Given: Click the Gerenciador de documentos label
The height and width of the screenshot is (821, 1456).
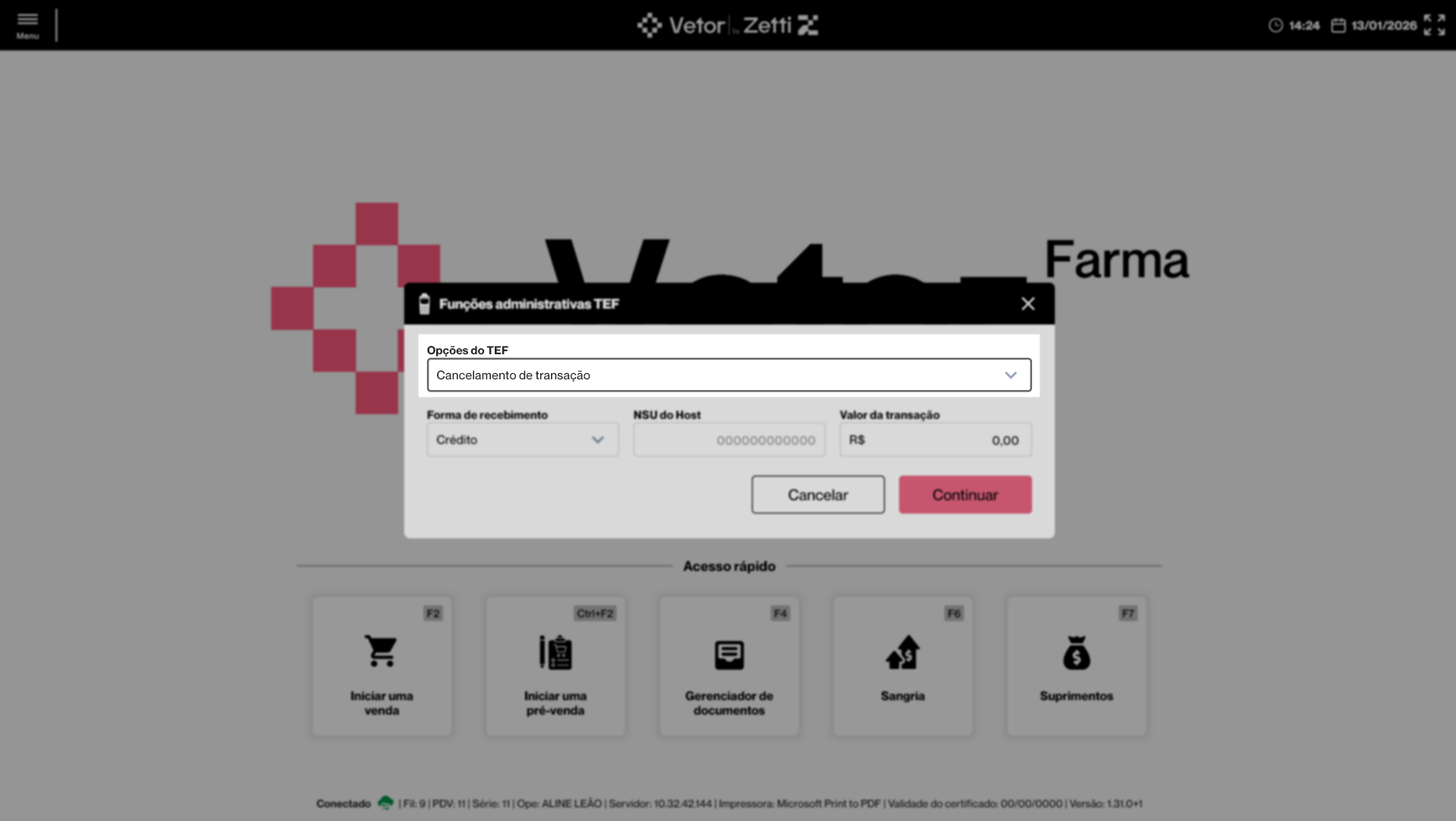Looking at the screenshot, I should tap(730, 703).
